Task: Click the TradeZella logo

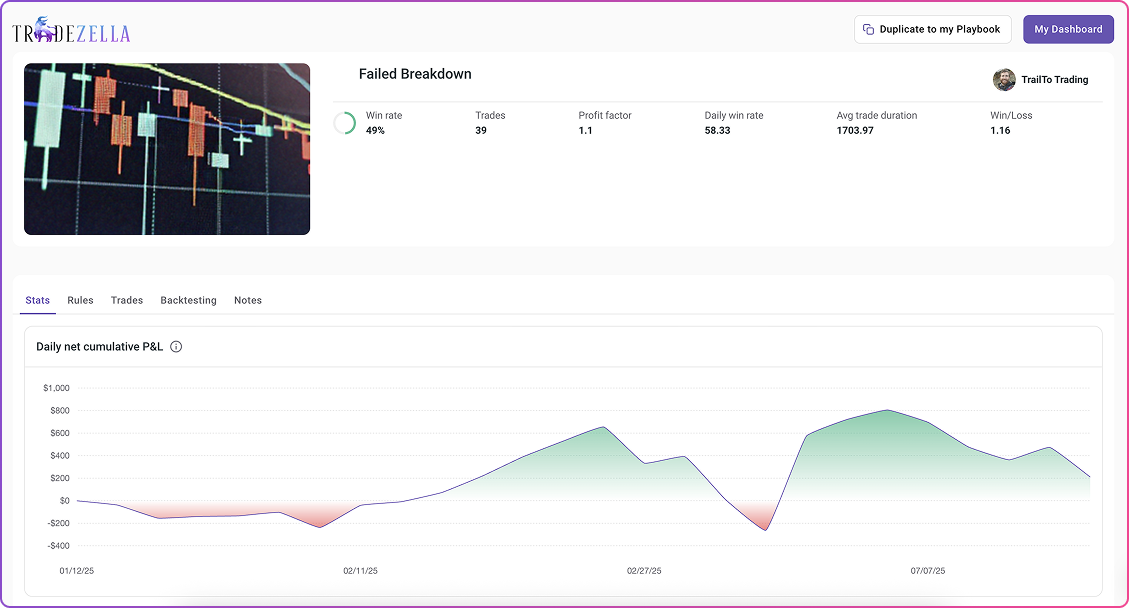Action: point(71,32)
